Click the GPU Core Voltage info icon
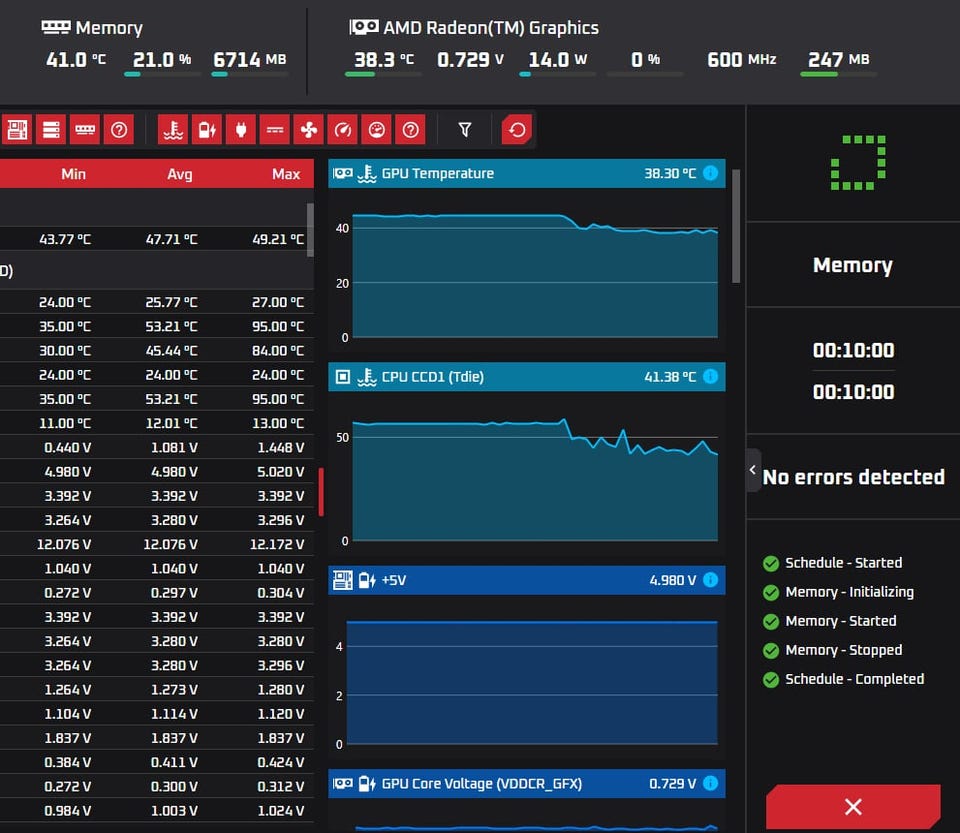 click(x=710, y=783)
